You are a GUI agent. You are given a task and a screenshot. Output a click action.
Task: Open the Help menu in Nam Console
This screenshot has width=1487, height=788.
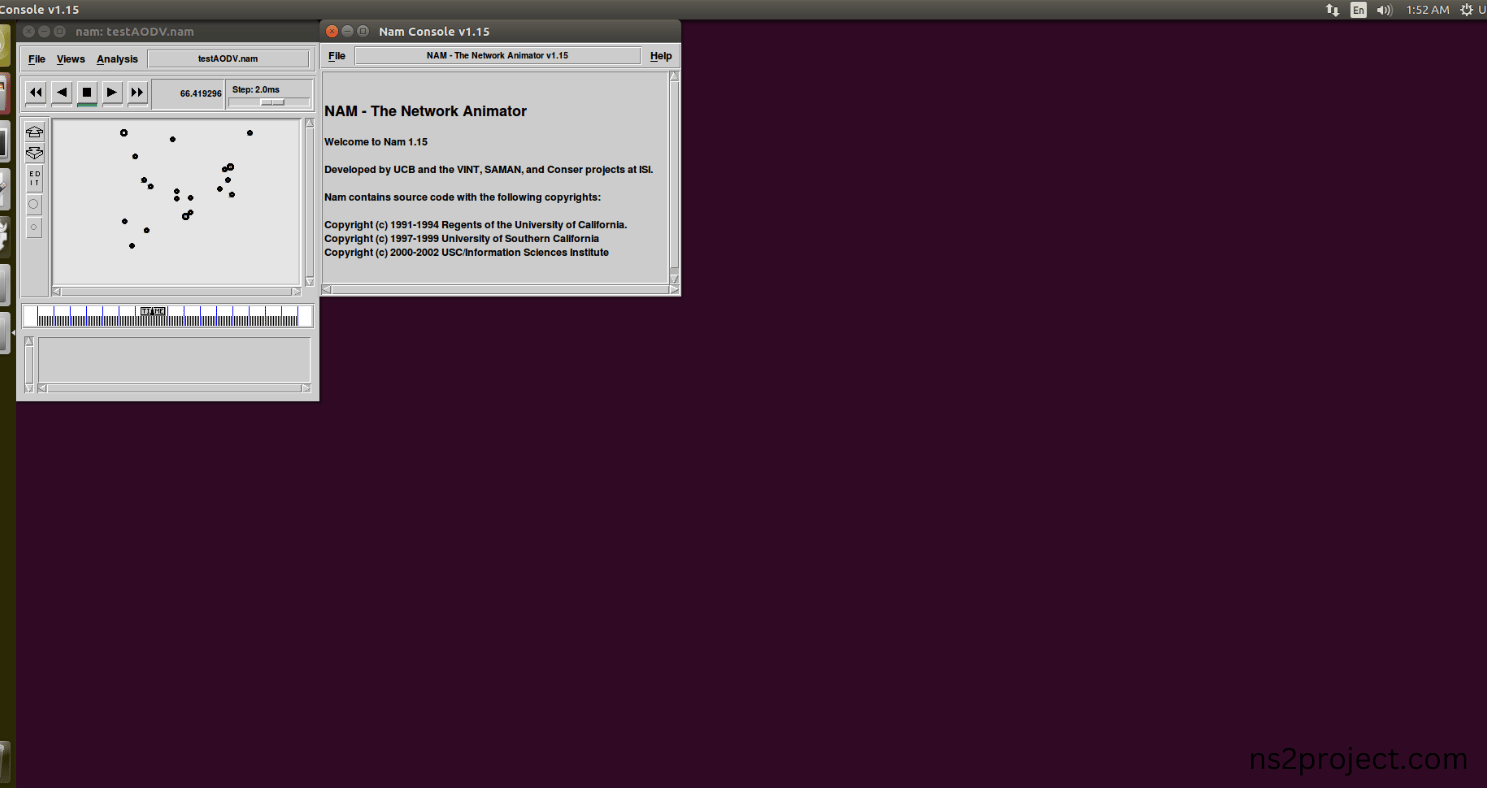click(661, 56)
